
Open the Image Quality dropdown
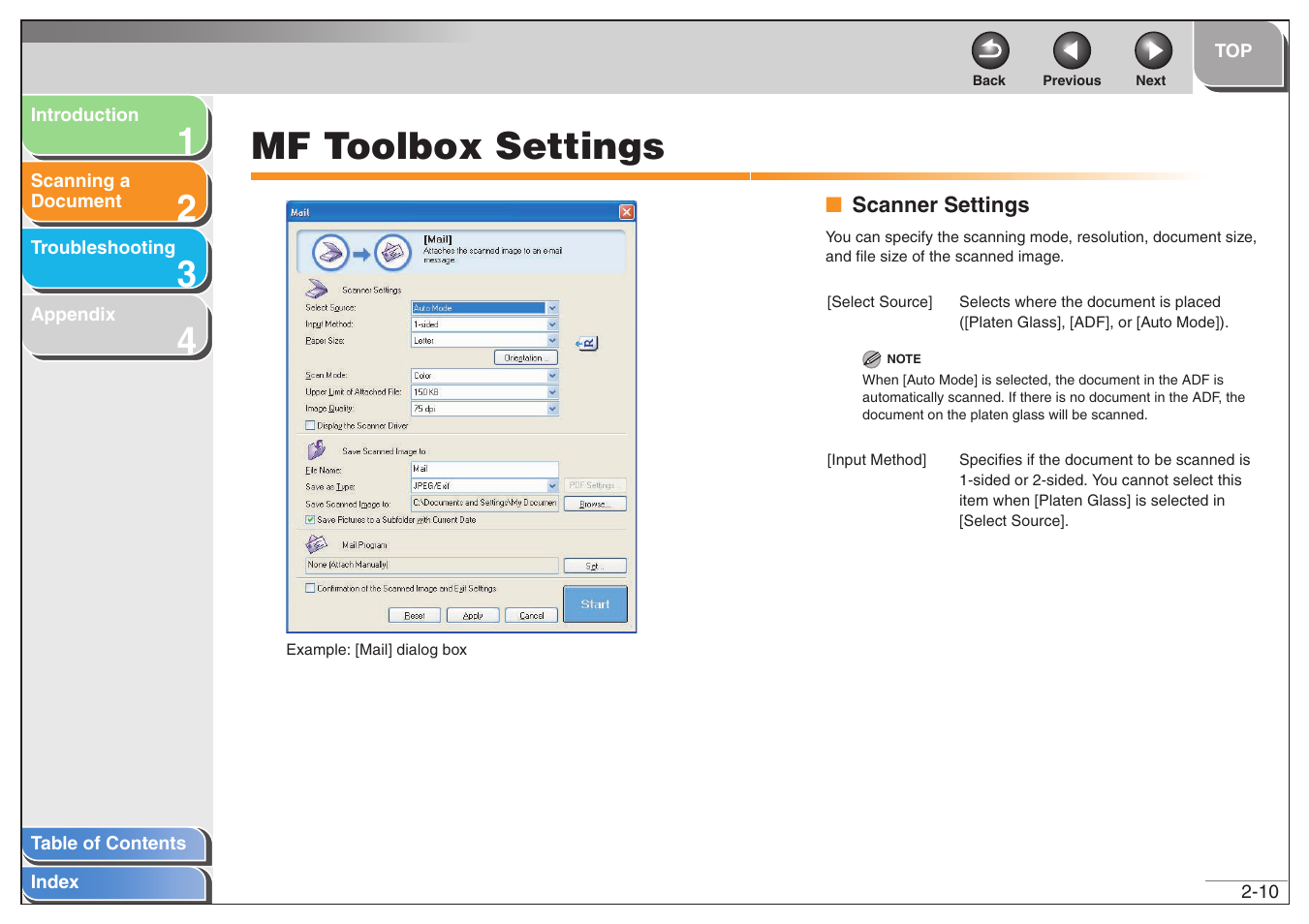pyautogui.click(x=552, y=409)
